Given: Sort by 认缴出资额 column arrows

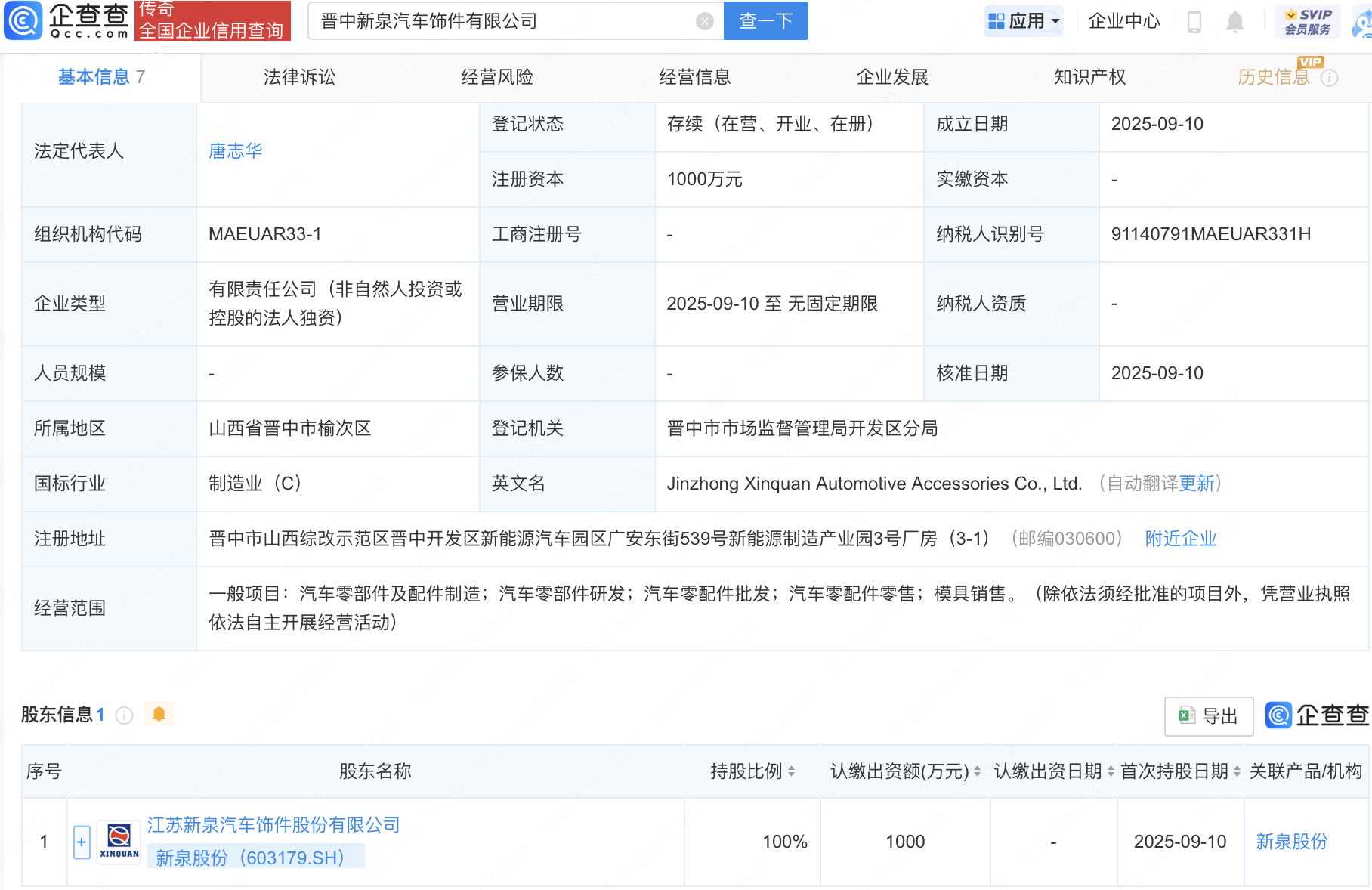Looking at the screenshot, I should pos(977,771).
